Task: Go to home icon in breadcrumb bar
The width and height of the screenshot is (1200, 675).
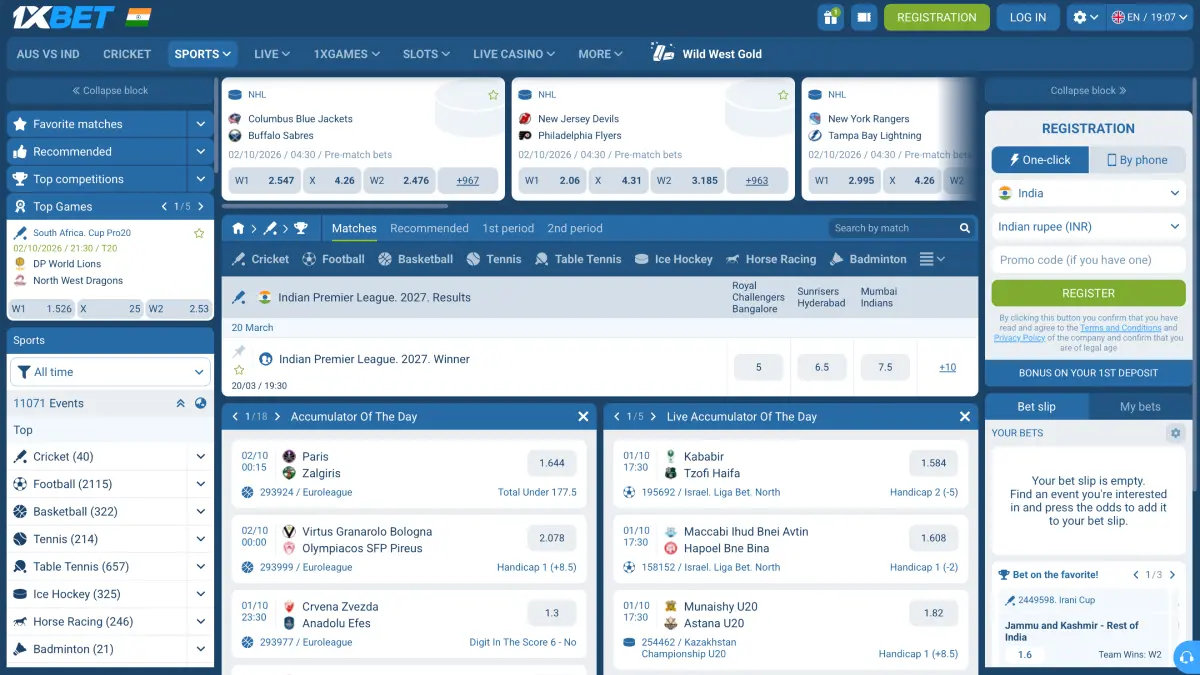Action: pyautogui.click(x=238, y=228)
